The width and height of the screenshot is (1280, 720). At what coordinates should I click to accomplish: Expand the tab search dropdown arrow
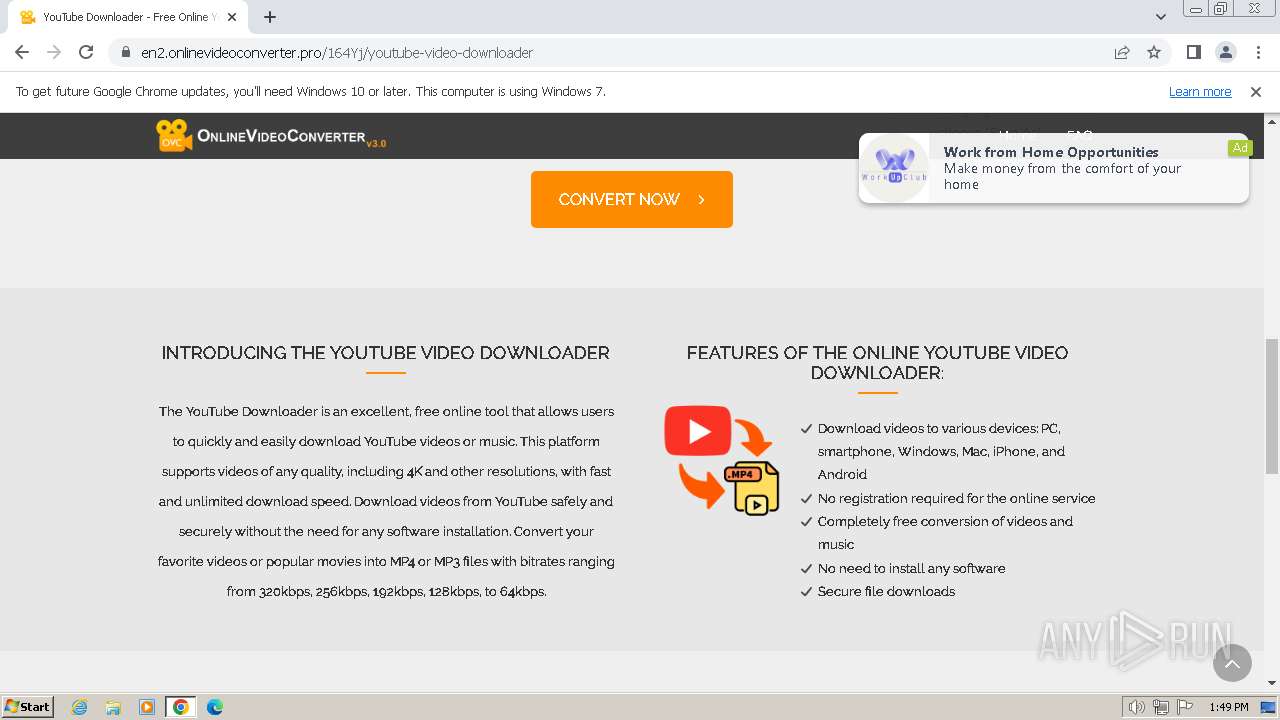1160,17
